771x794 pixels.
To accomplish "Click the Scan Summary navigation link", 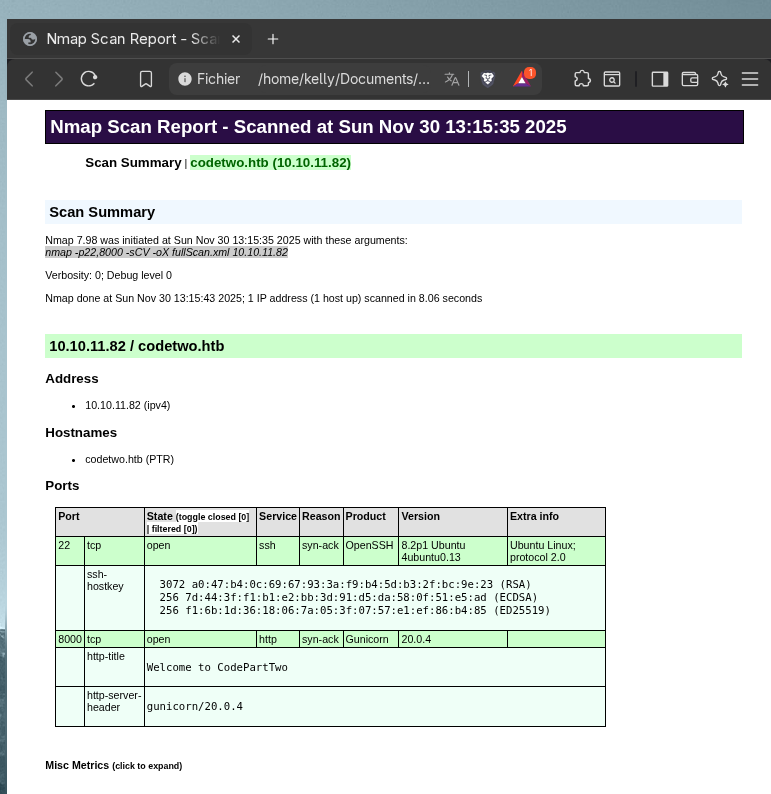I will point(132,162).
